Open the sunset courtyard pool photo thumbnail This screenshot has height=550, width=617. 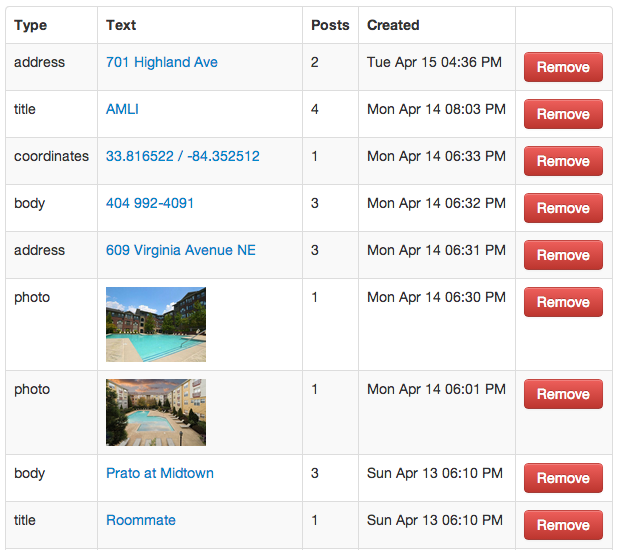(x=156, y=412)
